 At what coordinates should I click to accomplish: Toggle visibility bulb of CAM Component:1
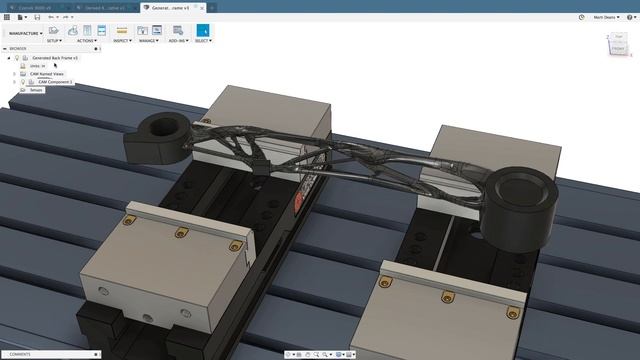click(23, 82)
